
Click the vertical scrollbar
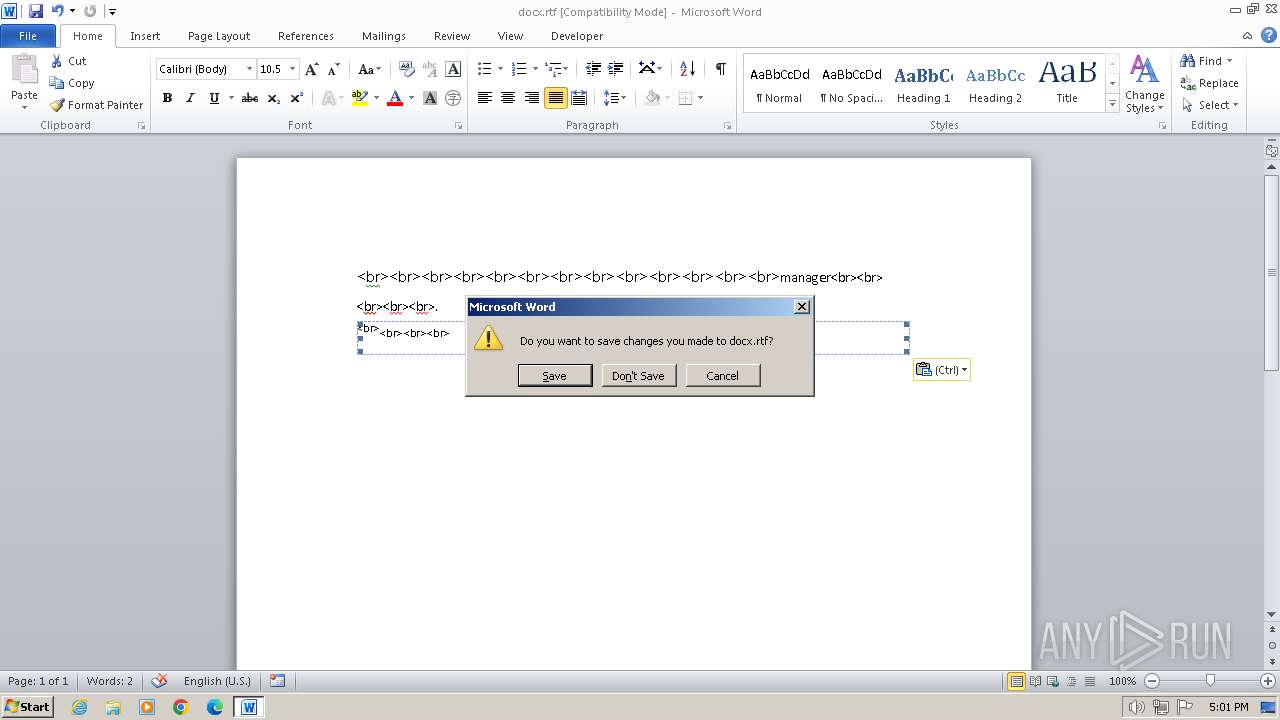pyautogui.click(x=1271, y=272)
